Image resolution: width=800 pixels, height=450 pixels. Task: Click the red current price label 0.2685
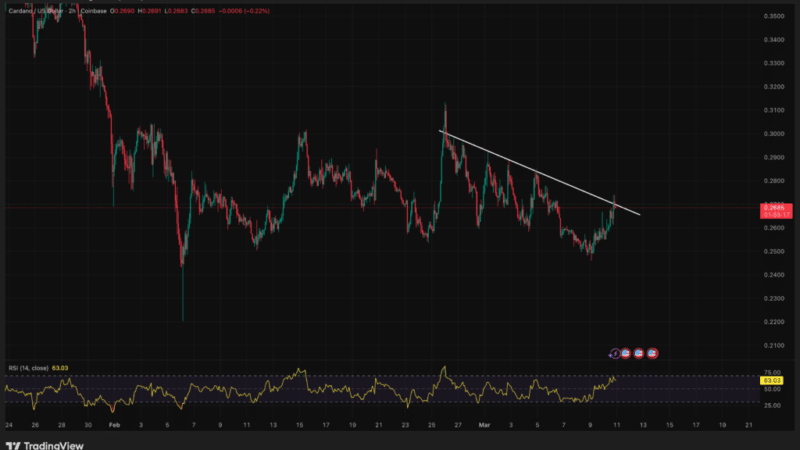(x=776, y=210)
